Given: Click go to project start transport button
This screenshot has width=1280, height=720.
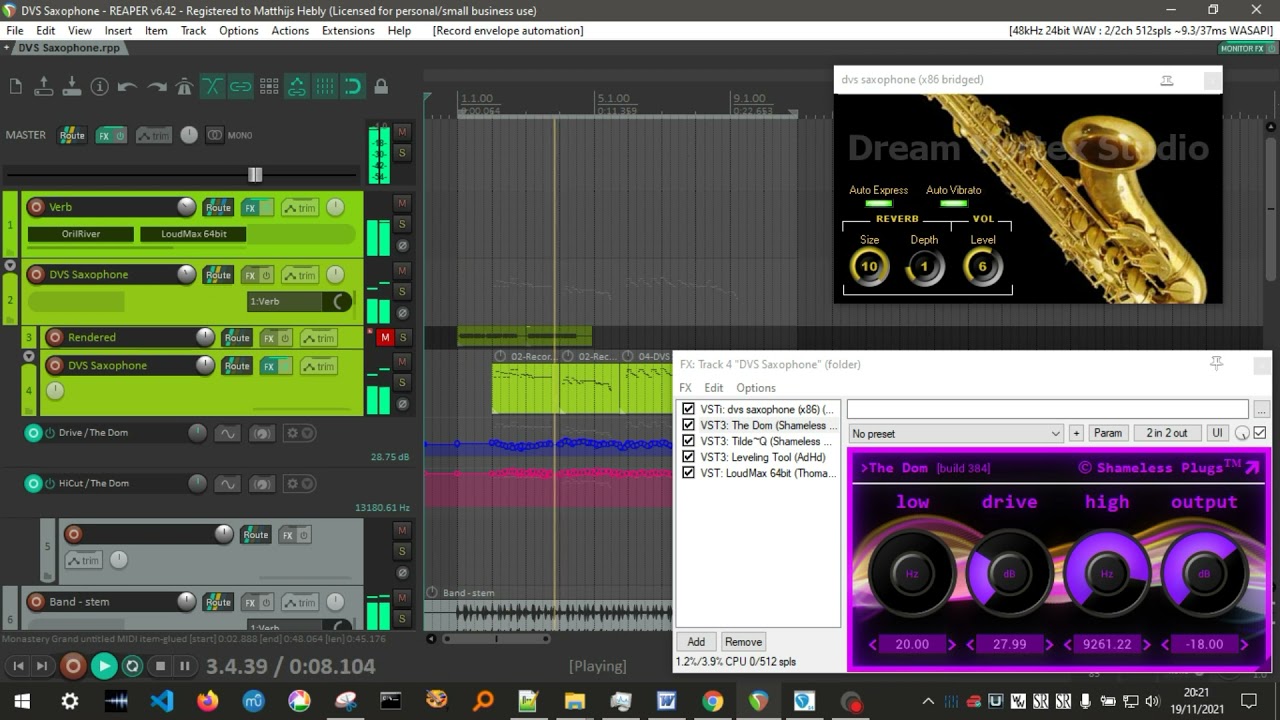Looking at the screenshot, I should click(18, 666).
